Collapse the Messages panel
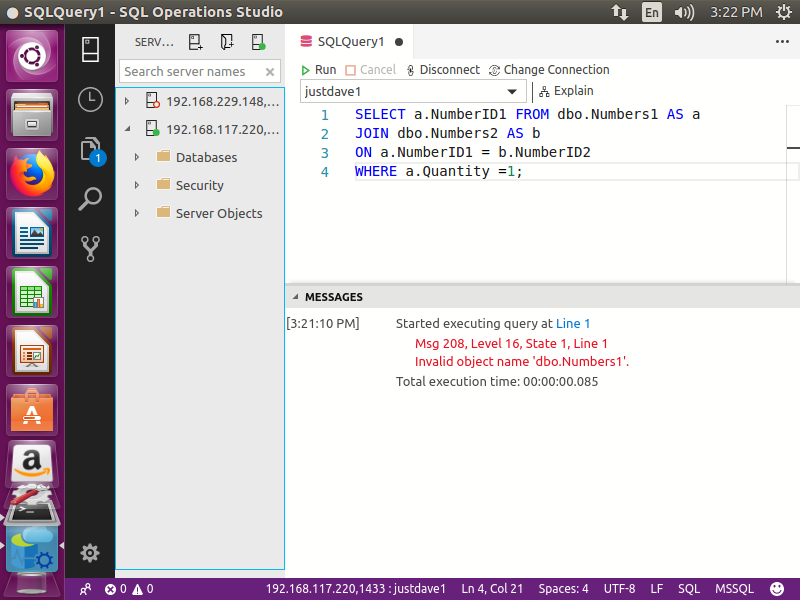This screenshot has width=800, height=600. pos(295,297)
